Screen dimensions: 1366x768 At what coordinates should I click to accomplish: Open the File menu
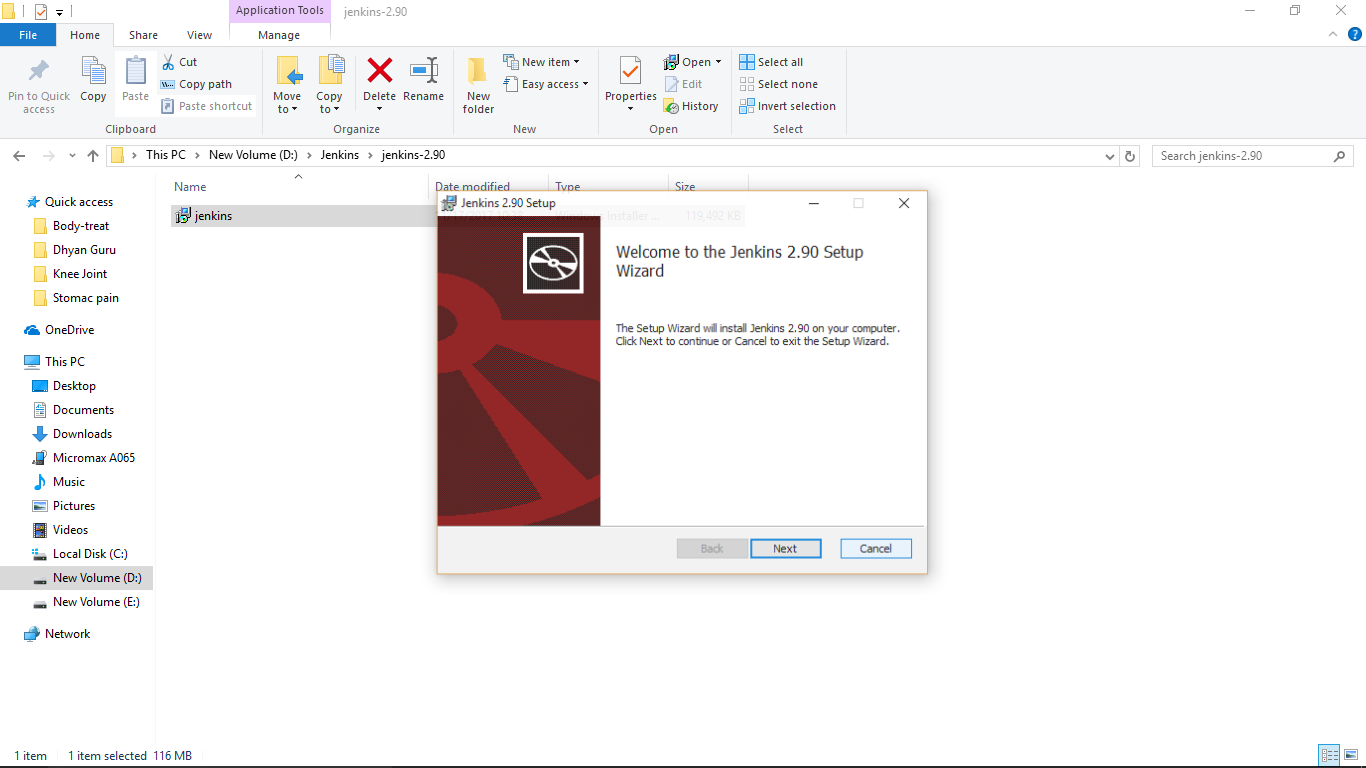(x=28, y=33)
